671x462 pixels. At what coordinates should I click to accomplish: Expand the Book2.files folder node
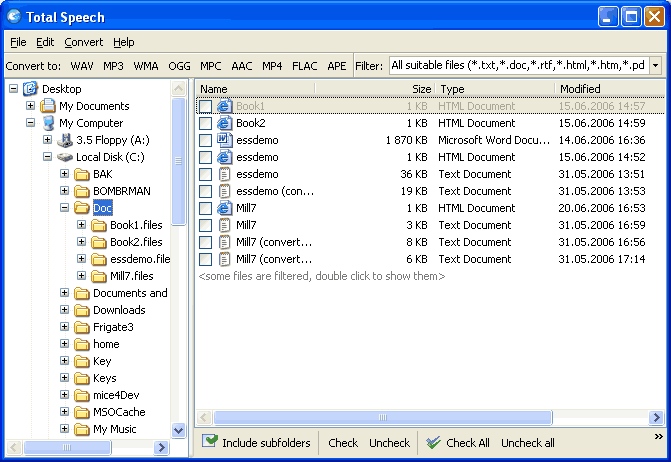tap(81, 242)
